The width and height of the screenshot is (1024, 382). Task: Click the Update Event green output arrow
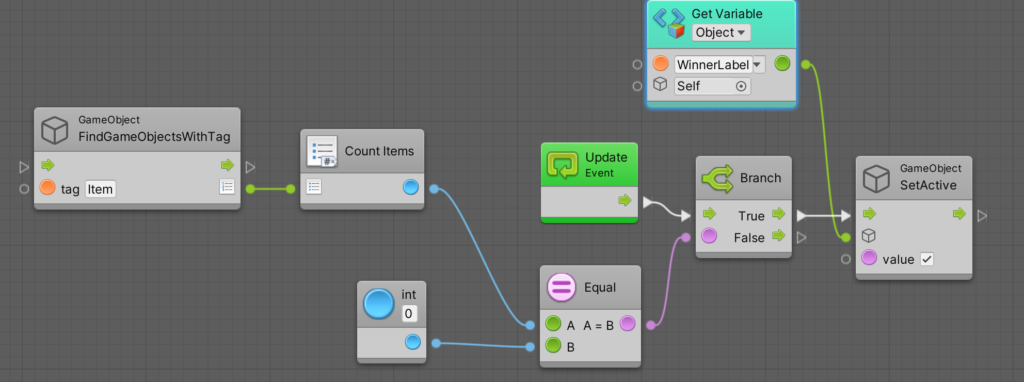click(625, 200)
